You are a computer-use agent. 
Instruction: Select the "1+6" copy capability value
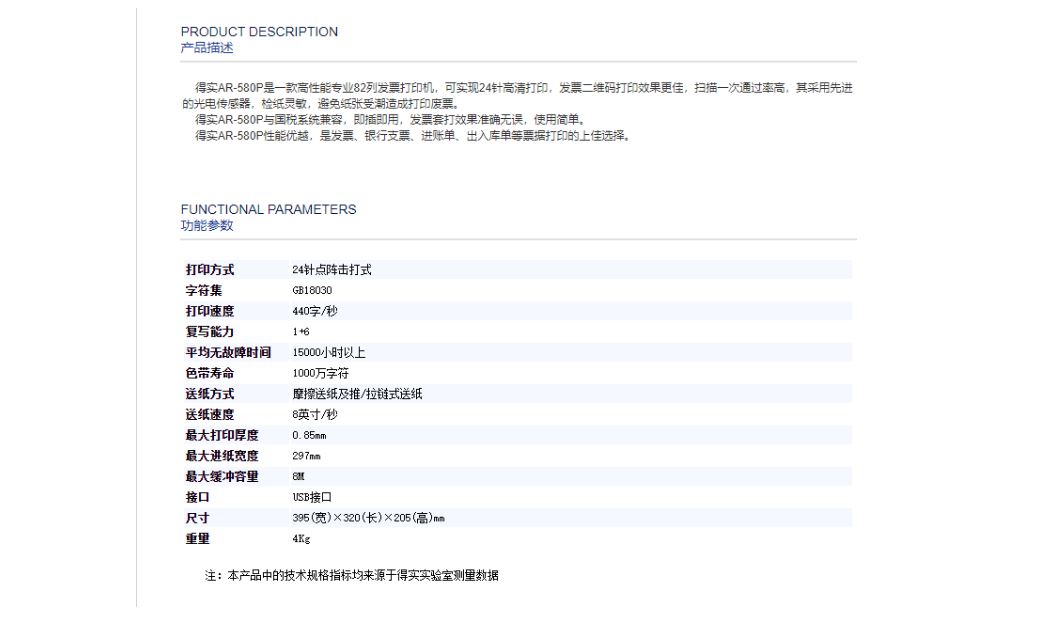coord(301,332)
